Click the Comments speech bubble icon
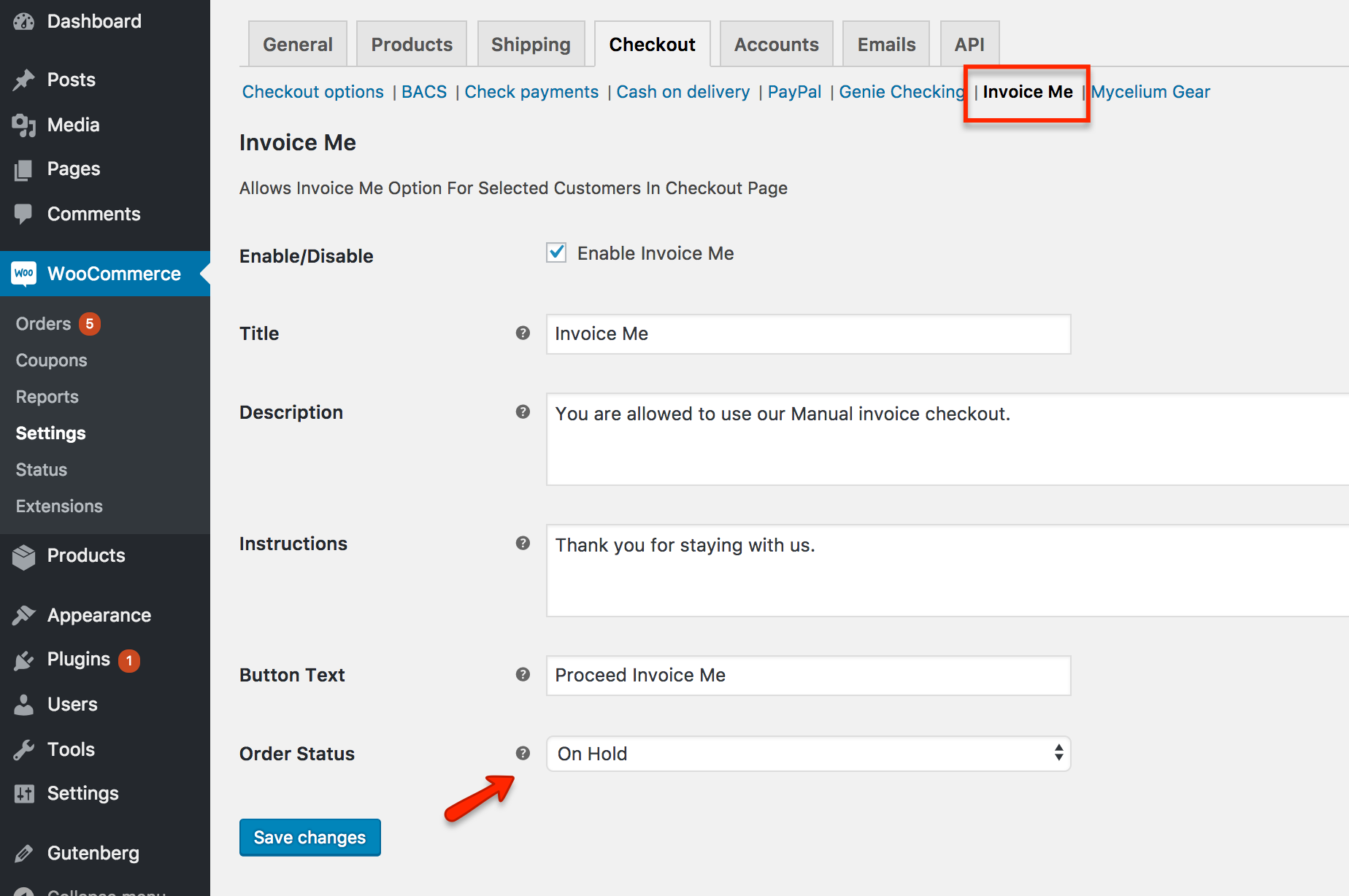Screen dimensions: 1349x896 pyautogui.click(x=23, y=214)
